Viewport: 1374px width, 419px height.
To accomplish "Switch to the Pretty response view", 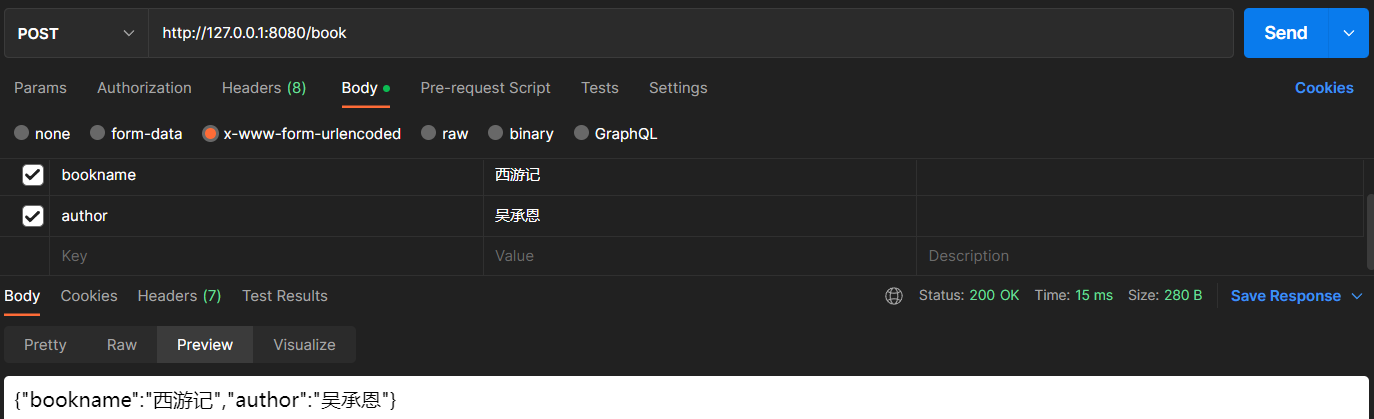I will point(45,345).
